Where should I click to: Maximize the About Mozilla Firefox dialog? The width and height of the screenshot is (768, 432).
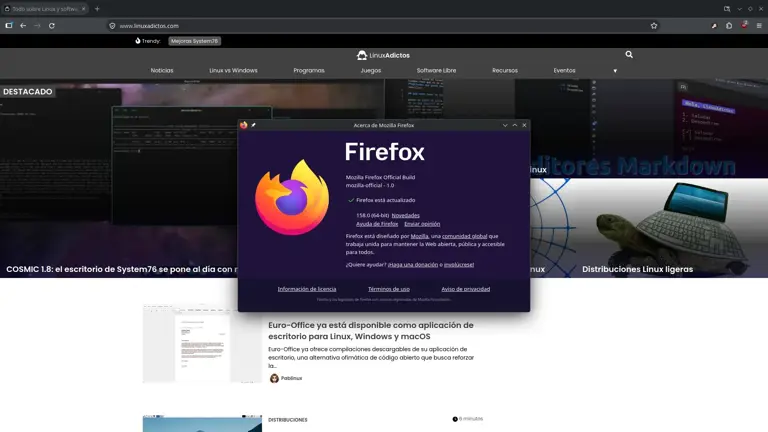pyautogui.click(x=515, y=125)
